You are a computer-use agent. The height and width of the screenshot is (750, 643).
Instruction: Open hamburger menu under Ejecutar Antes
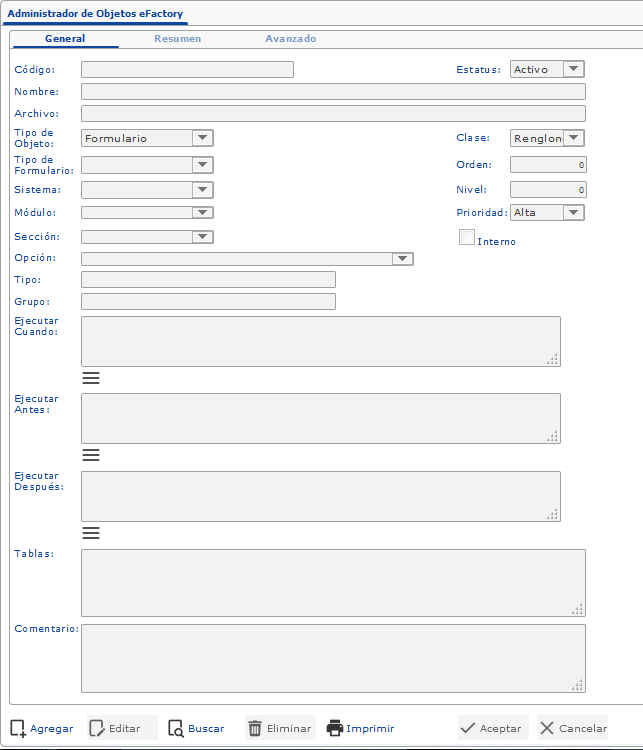(x=91, y=455)
